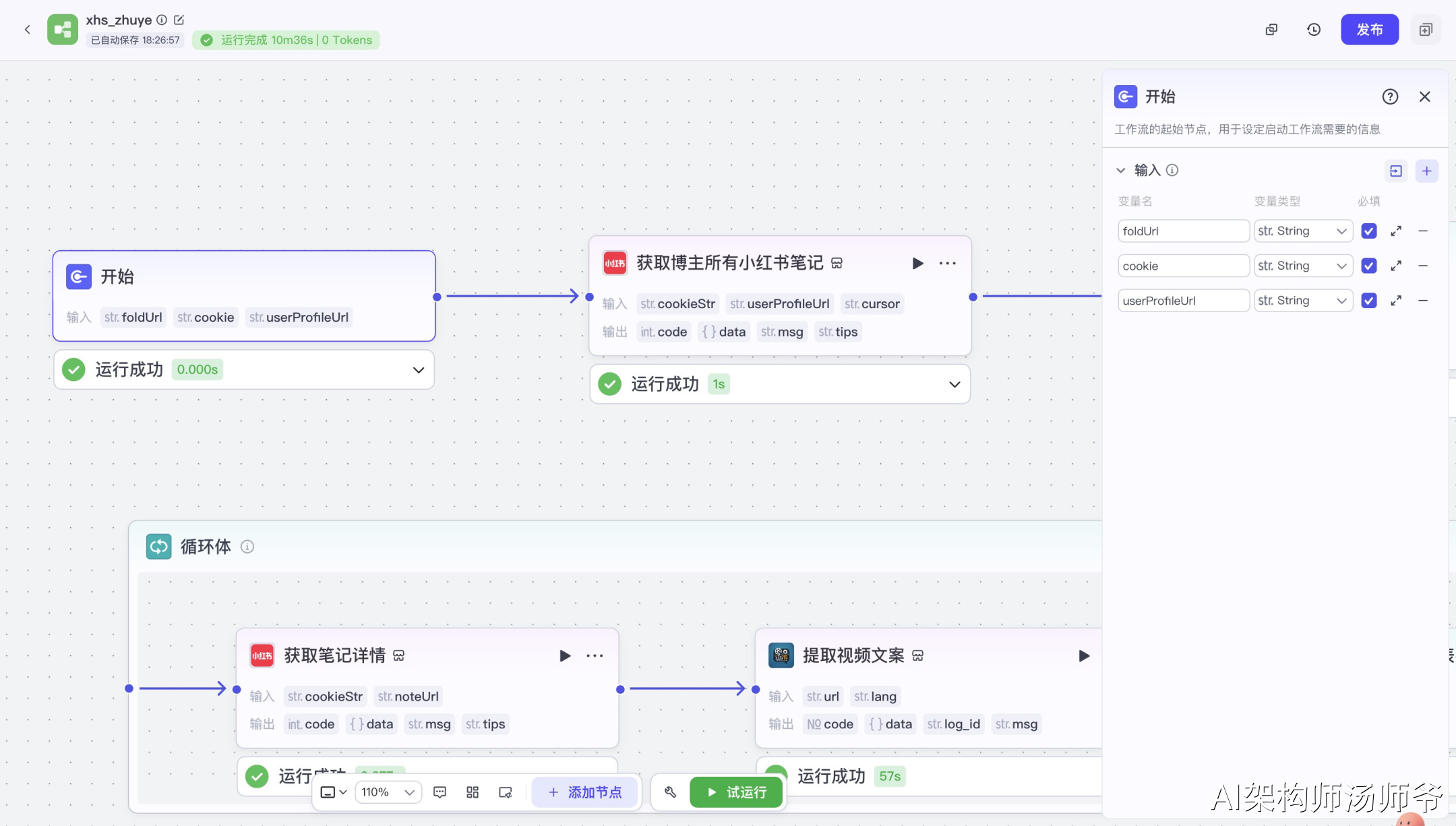The width and height of the screenshot is (1456, 826).
Task: Collapse the 输入 section in the panel
Action: (x=1120, y=171)
